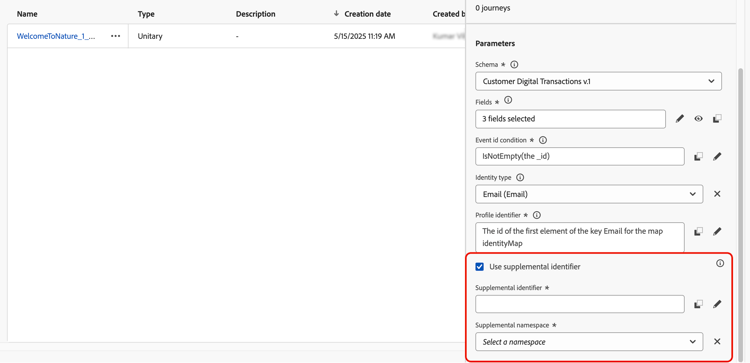Expand Identity type Email dropdown
This screenshot has height=363, width=750.
589,194
